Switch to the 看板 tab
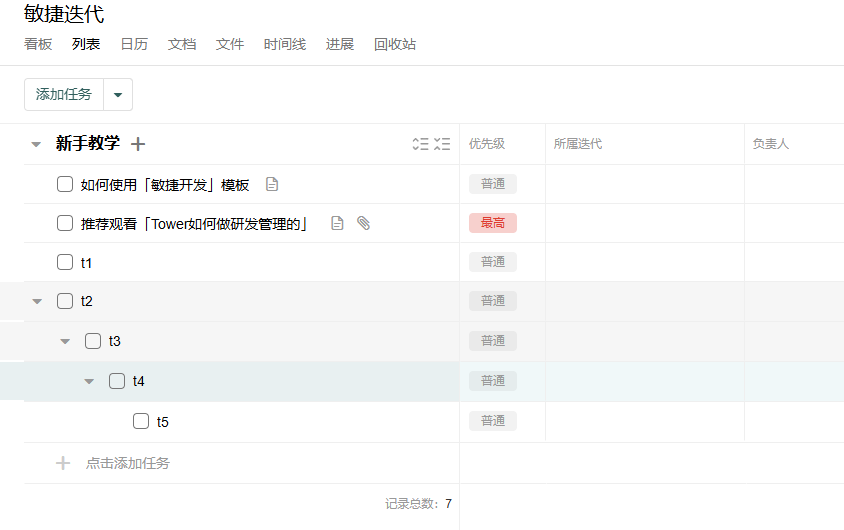The image size is (844, 530). 38,44
